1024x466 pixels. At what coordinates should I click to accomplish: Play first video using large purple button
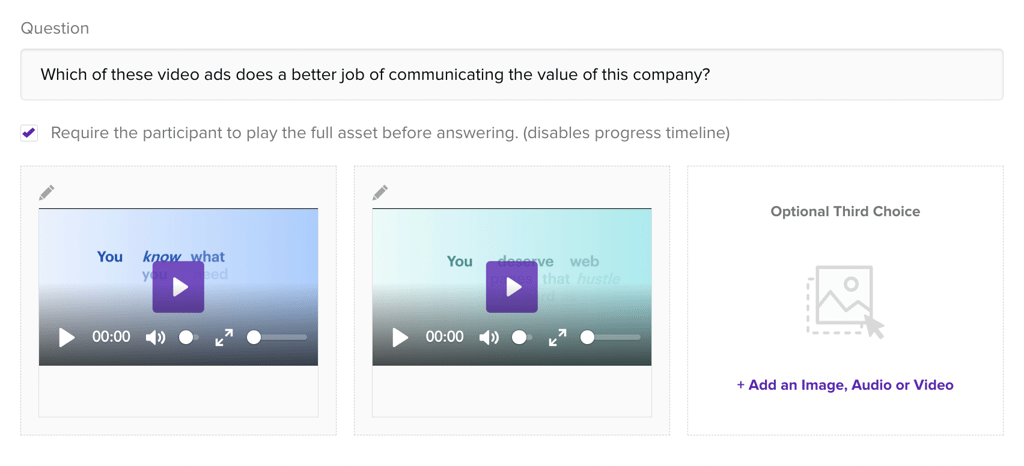(x=178, y=287)
